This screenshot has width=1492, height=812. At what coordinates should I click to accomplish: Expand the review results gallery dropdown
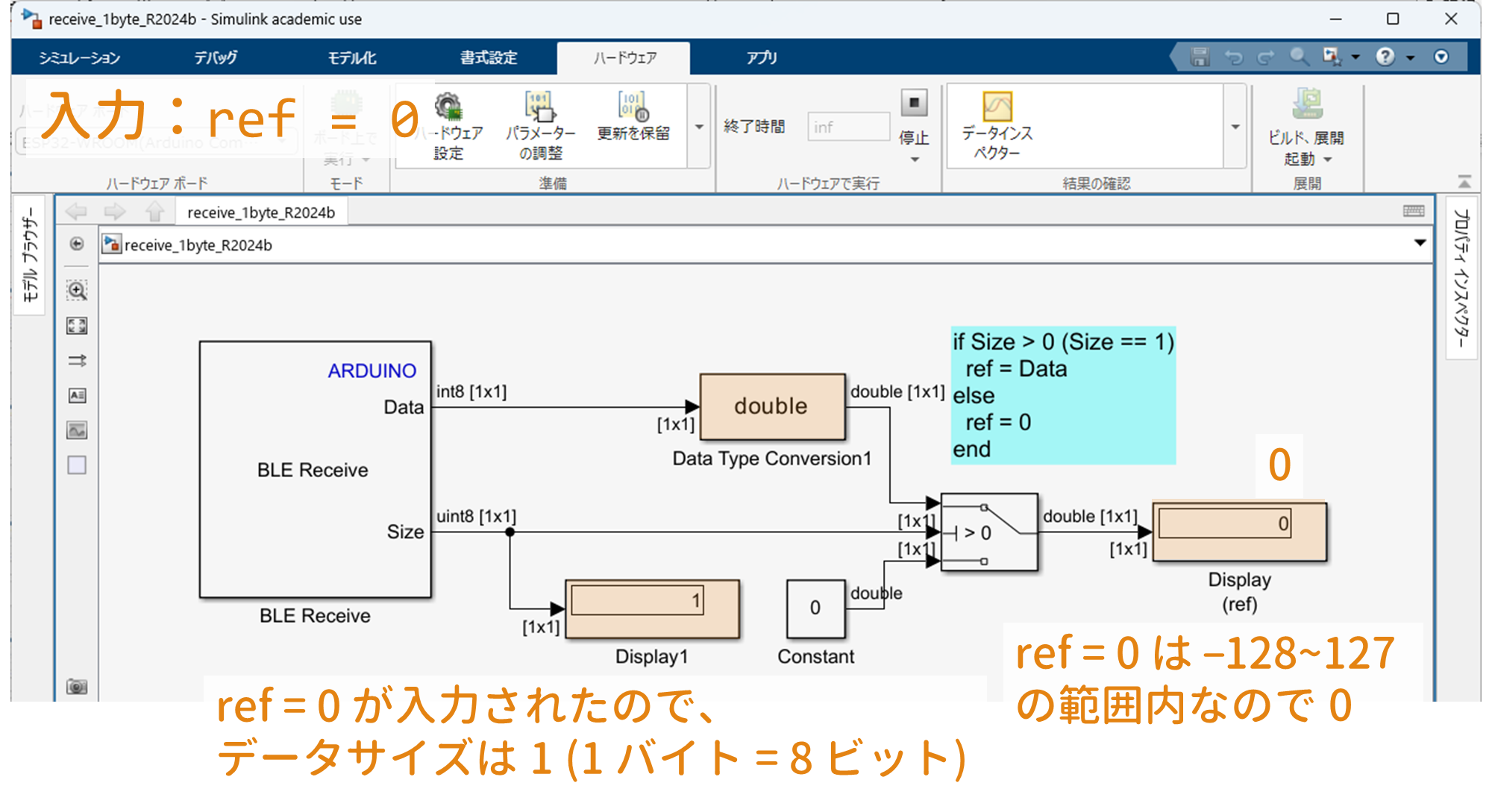1235,127
